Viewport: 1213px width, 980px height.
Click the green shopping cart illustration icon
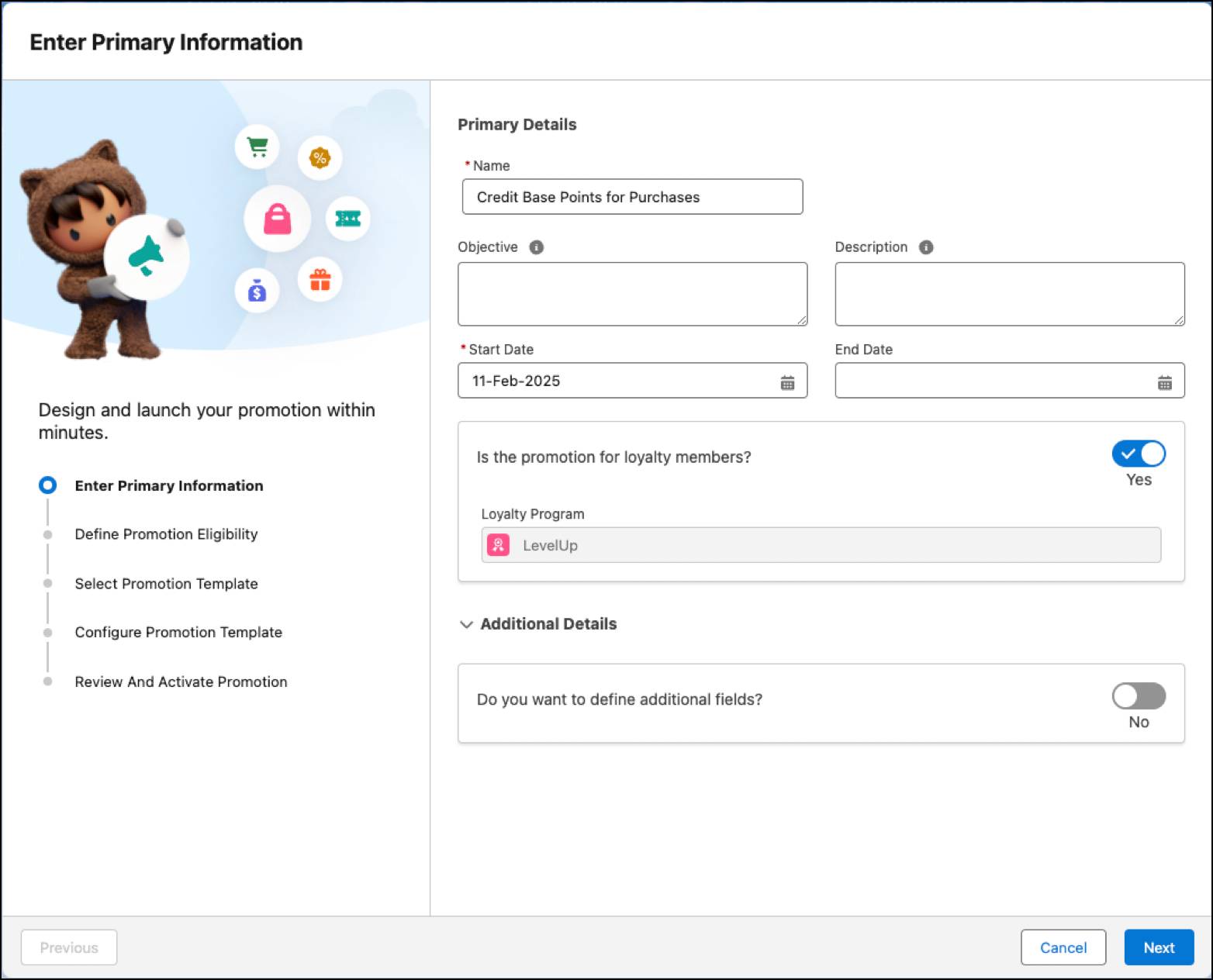point(257,147)
